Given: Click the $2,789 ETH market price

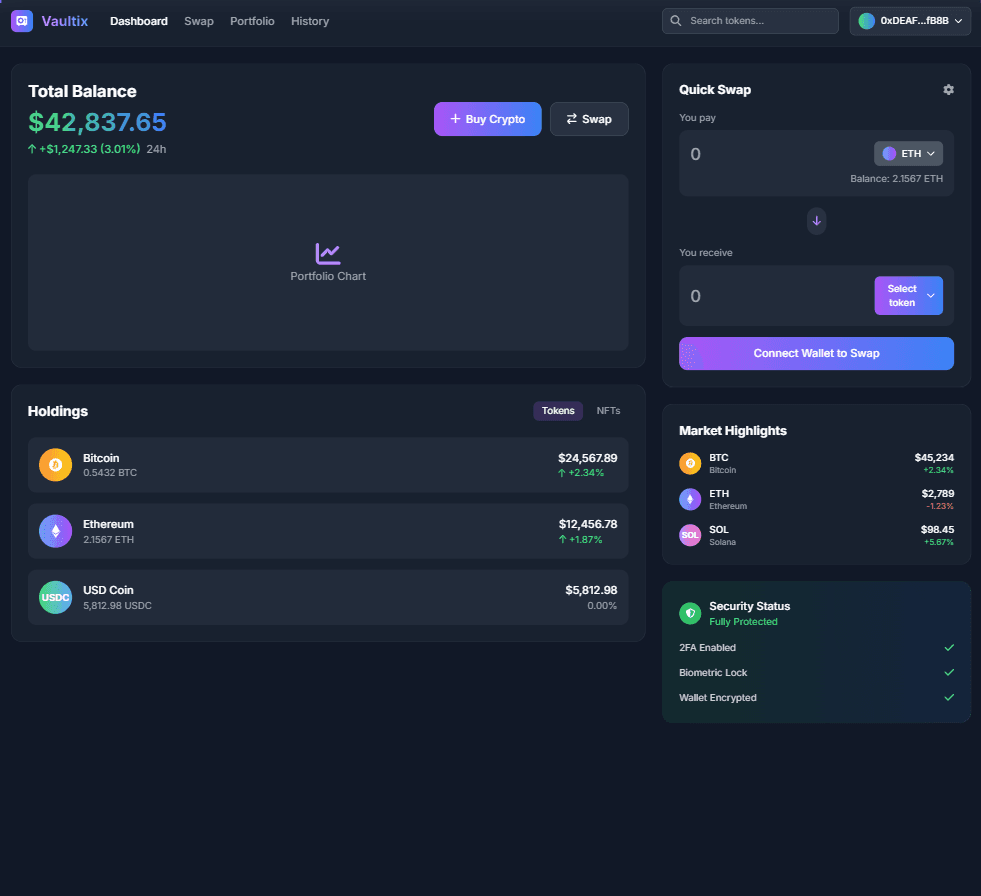Looking at the screenshot, I should pyautogui.click(x=937, y=494).
